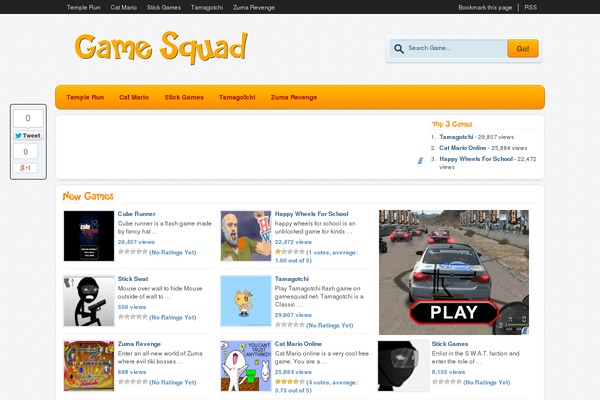
Task: Rate Cube Runner with the star rating
Action: click(133, 252)
